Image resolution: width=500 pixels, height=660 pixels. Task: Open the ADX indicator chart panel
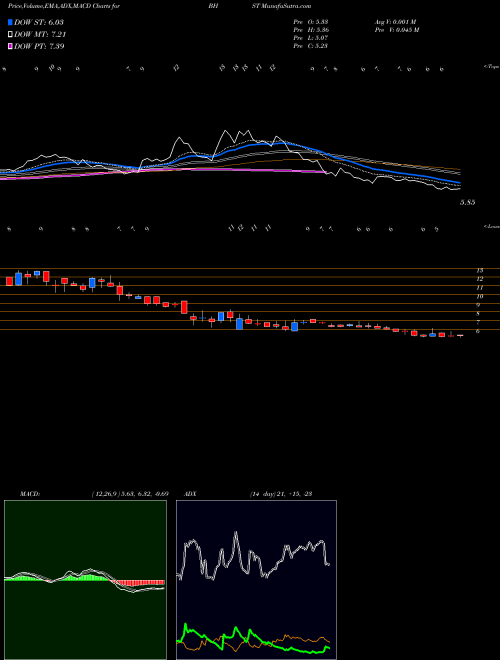coord(256,580)
